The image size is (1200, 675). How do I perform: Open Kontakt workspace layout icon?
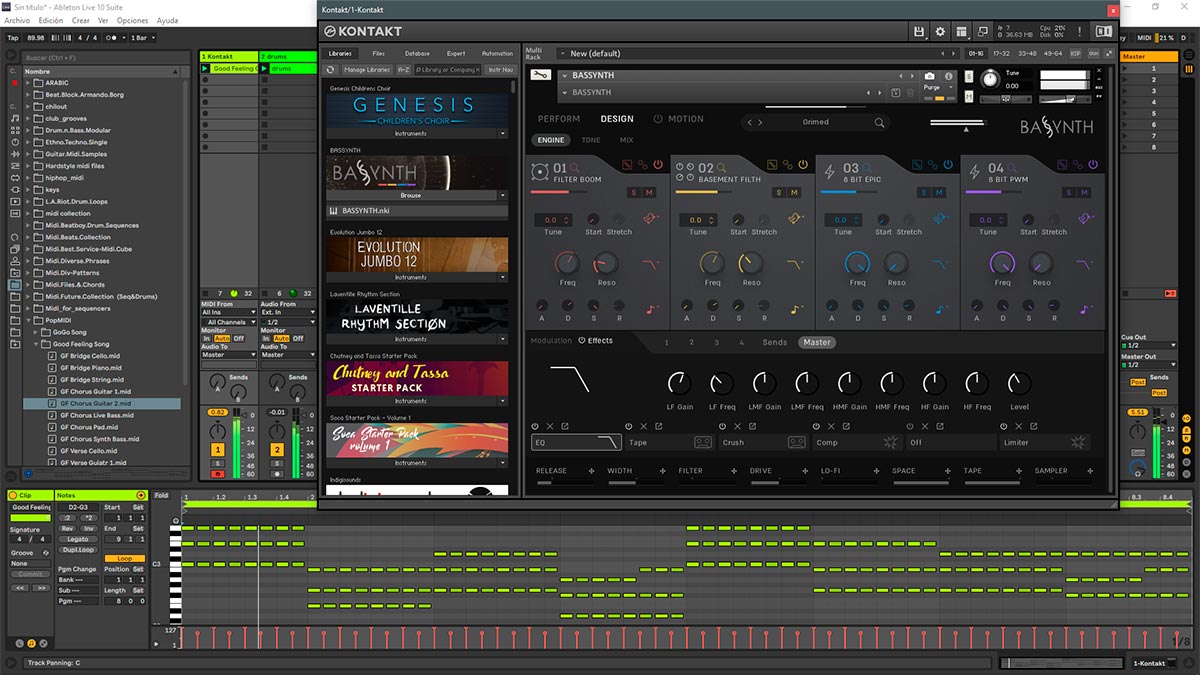pos(961,32)
